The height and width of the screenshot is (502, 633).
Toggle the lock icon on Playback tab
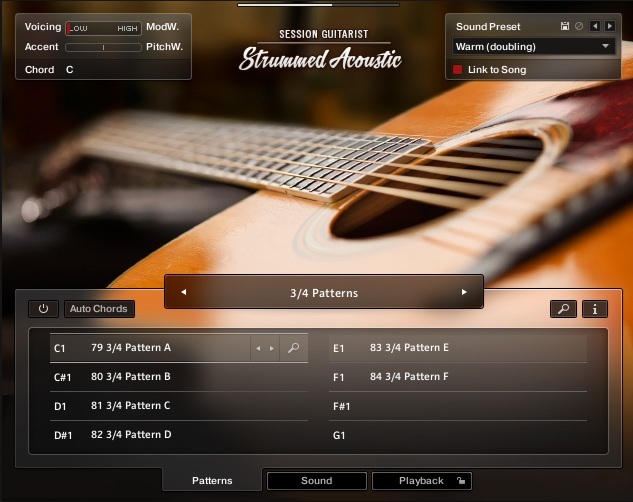[461, 480]
